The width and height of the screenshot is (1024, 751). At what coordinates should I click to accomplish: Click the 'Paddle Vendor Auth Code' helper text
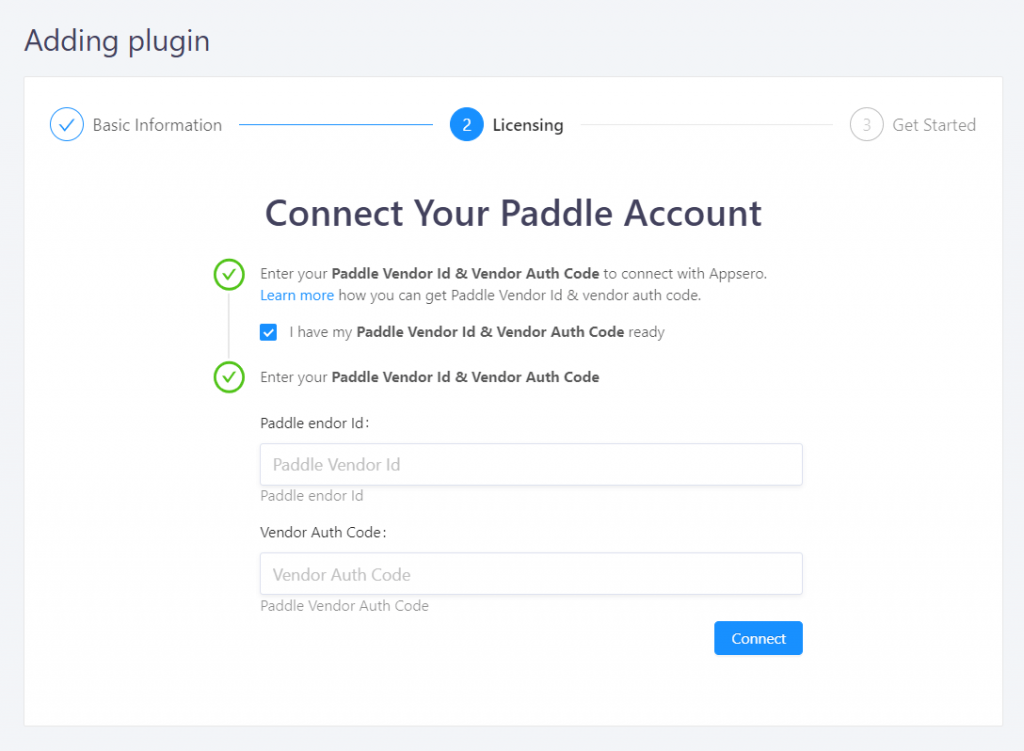click(x=344, y=606)
